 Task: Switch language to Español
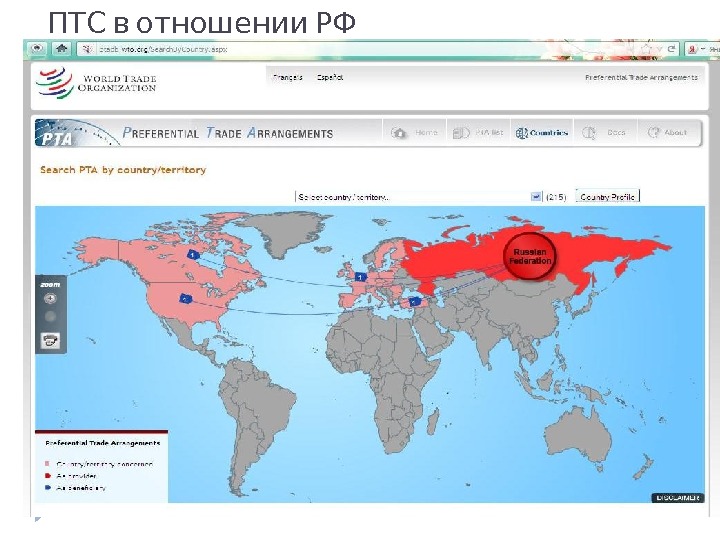(330, 77)
